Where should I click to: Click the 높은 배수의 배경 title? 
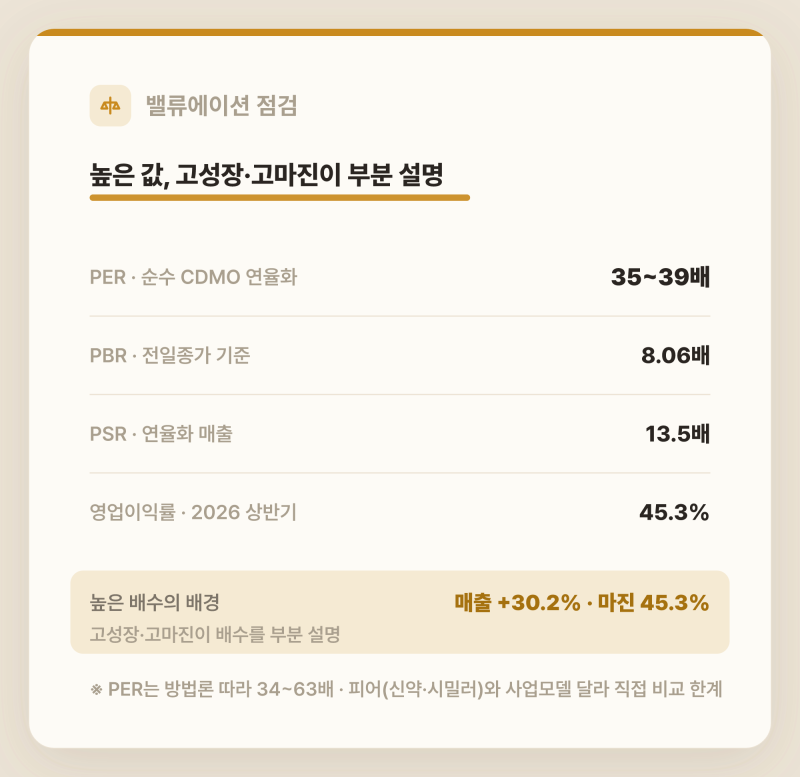(x=155, y=603)
